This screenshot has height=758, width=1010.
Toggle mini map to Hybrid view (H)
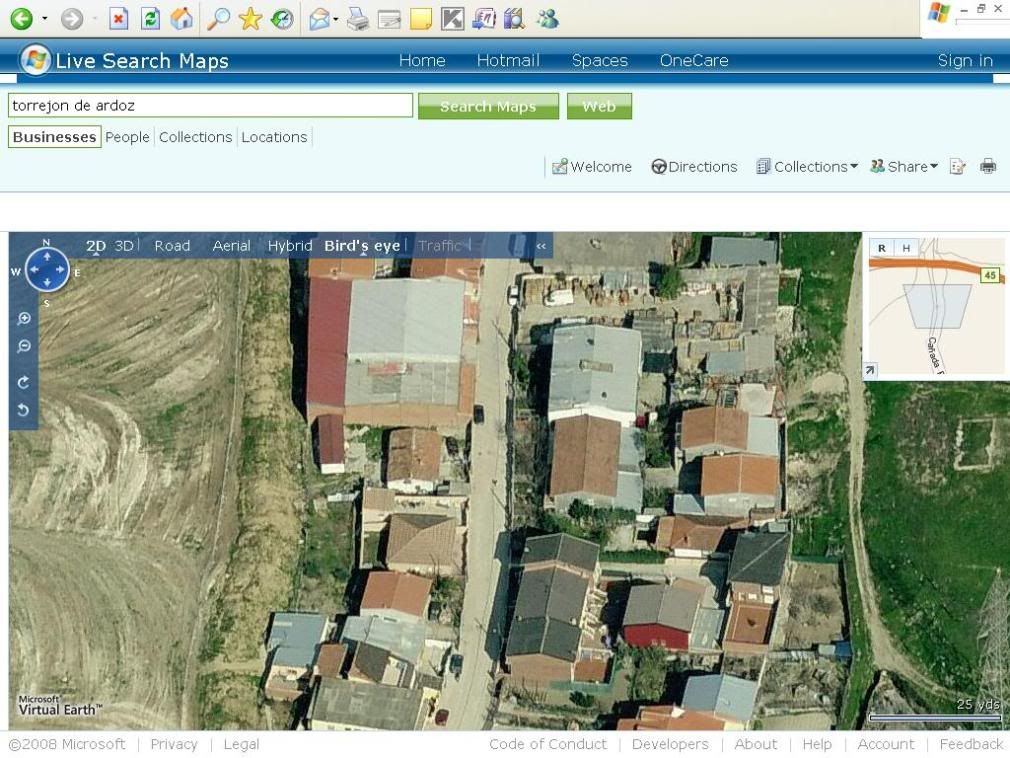click(906, 248)
